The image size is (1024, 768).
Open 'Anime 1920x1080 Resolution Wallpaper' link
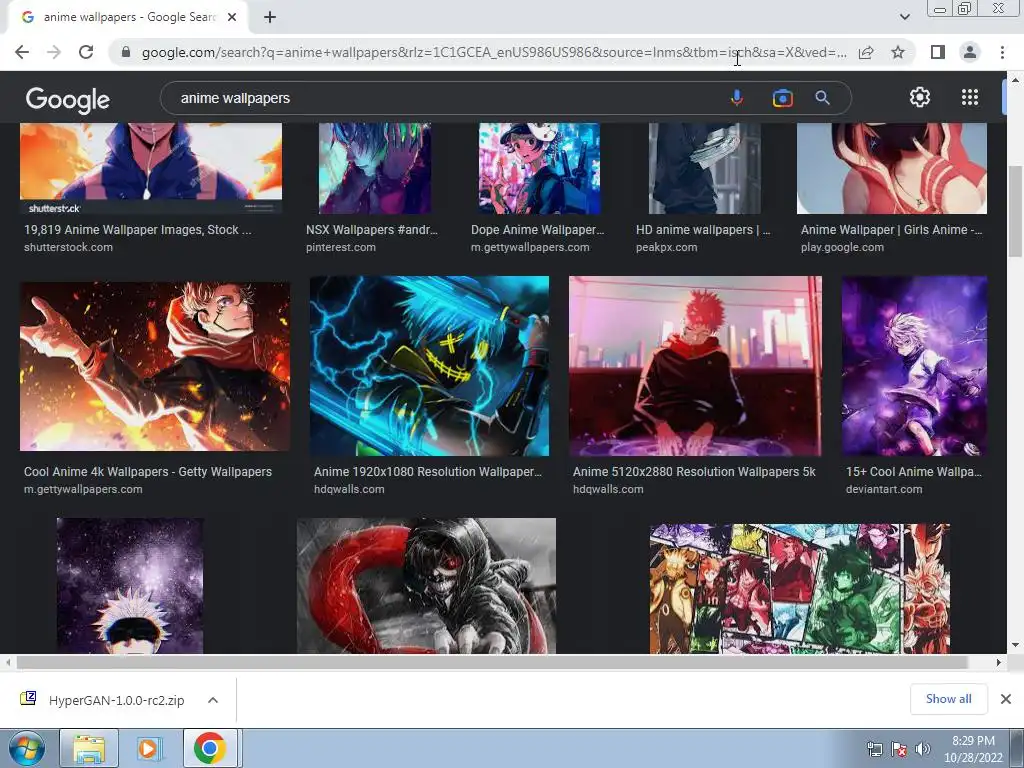(428, 472)
